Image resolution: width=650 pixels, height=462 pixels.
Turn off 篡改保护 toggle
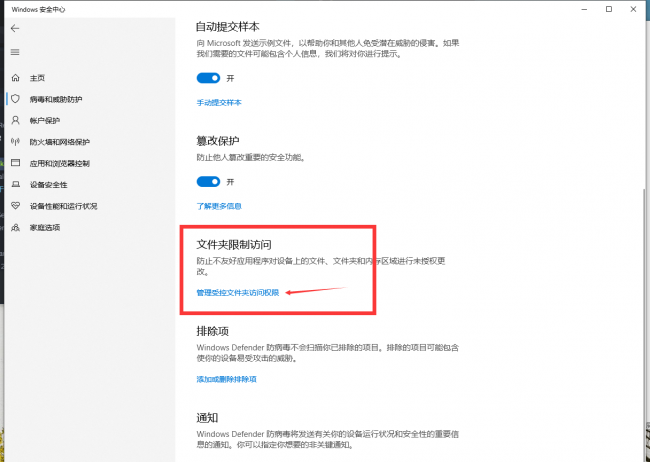click(x=208, y=182)
